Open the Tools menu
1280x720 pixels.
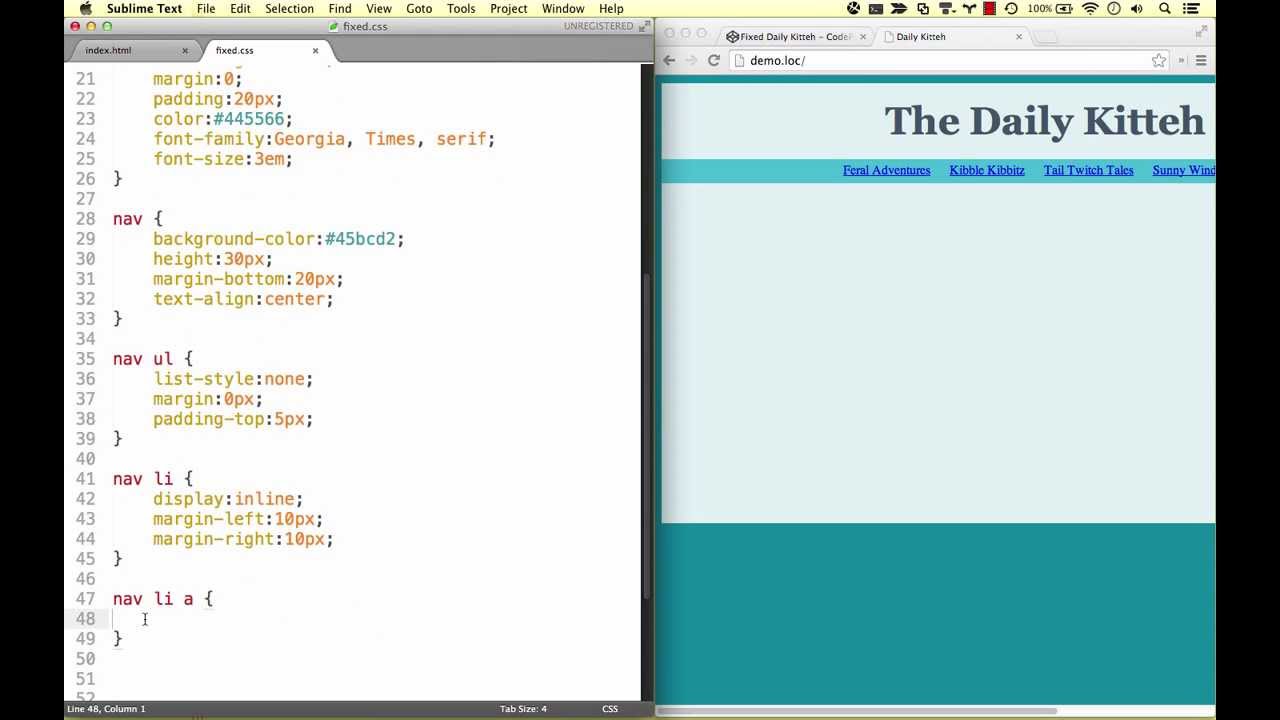[461, 8]
